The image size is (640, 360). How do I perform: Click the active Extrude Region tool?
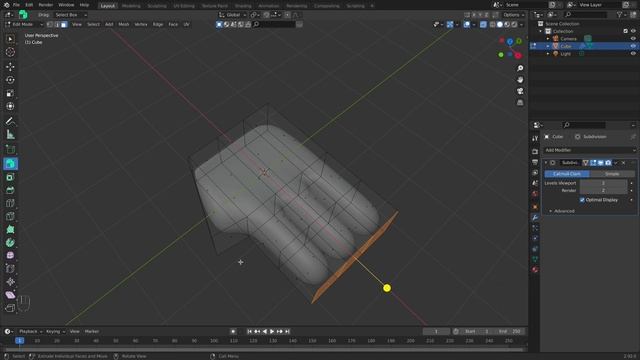tap(10, 164)
